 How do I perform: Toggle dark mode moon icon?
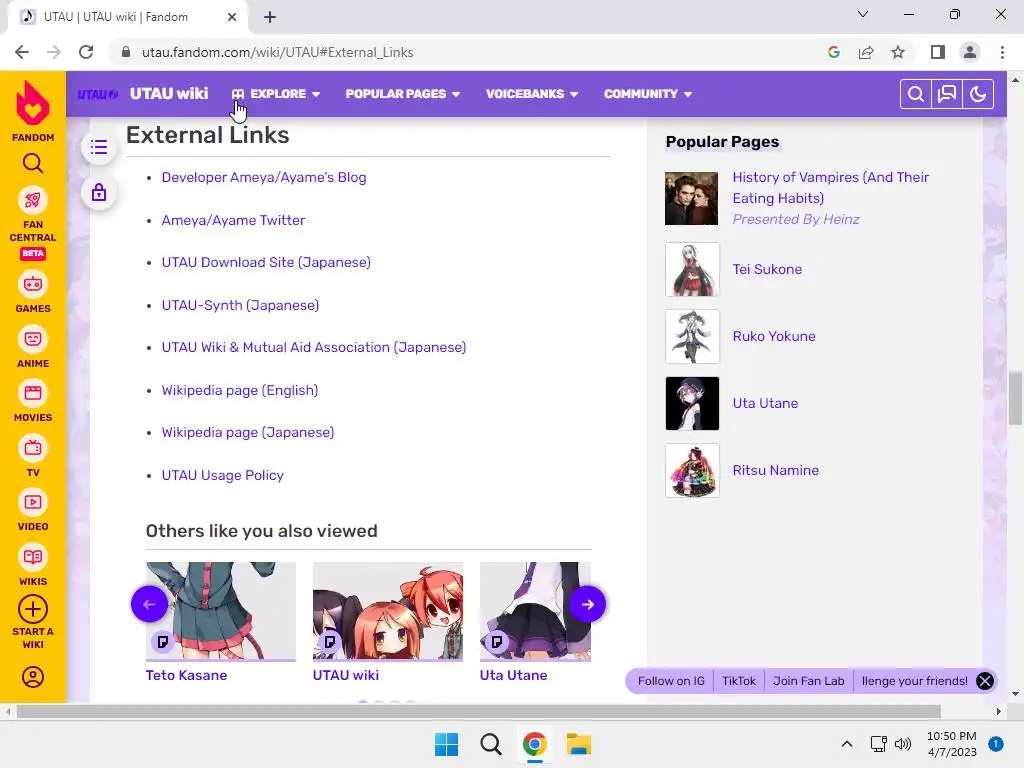(978, 94)
